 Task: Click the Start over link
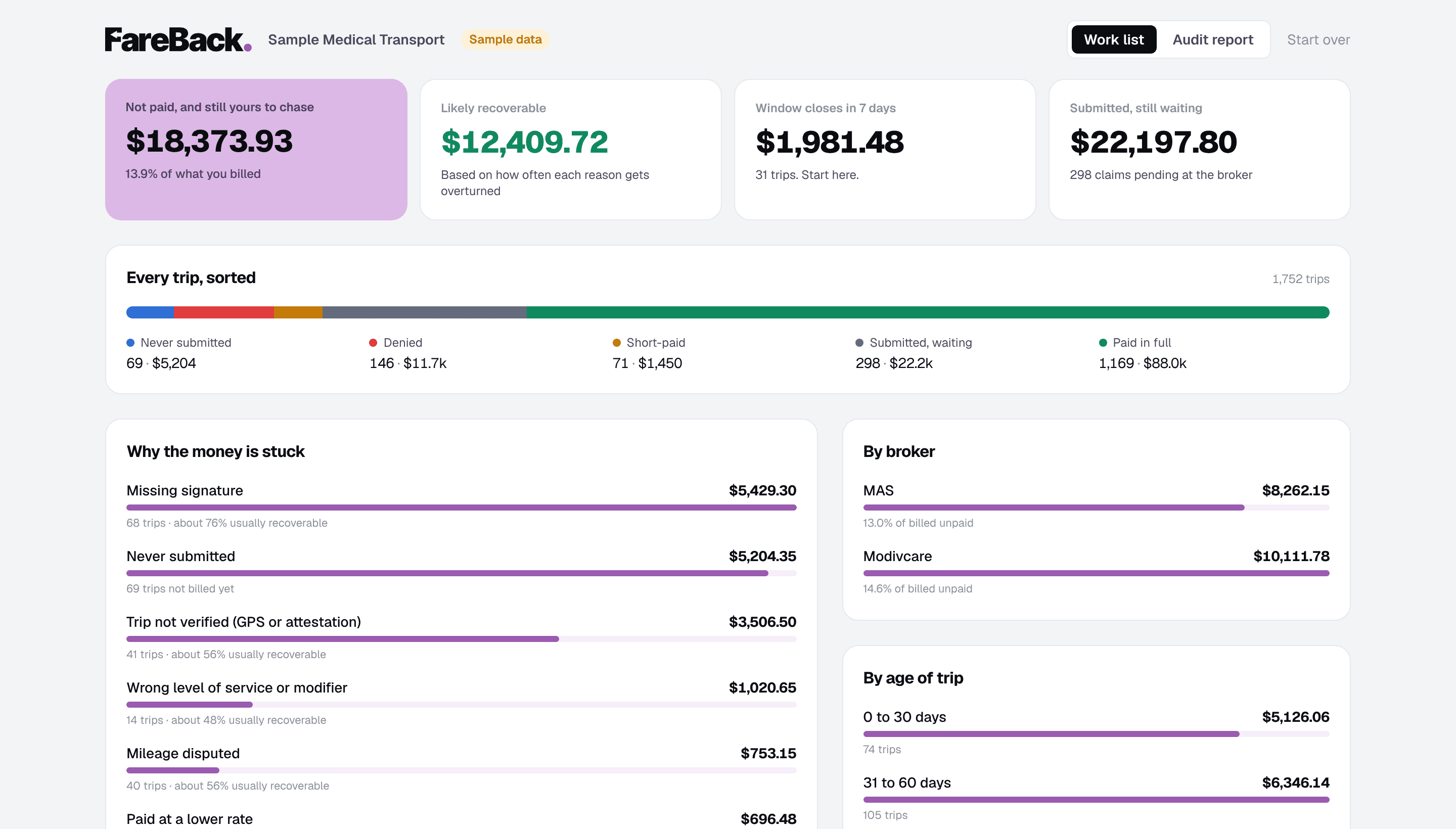[x=1317, y=39]
